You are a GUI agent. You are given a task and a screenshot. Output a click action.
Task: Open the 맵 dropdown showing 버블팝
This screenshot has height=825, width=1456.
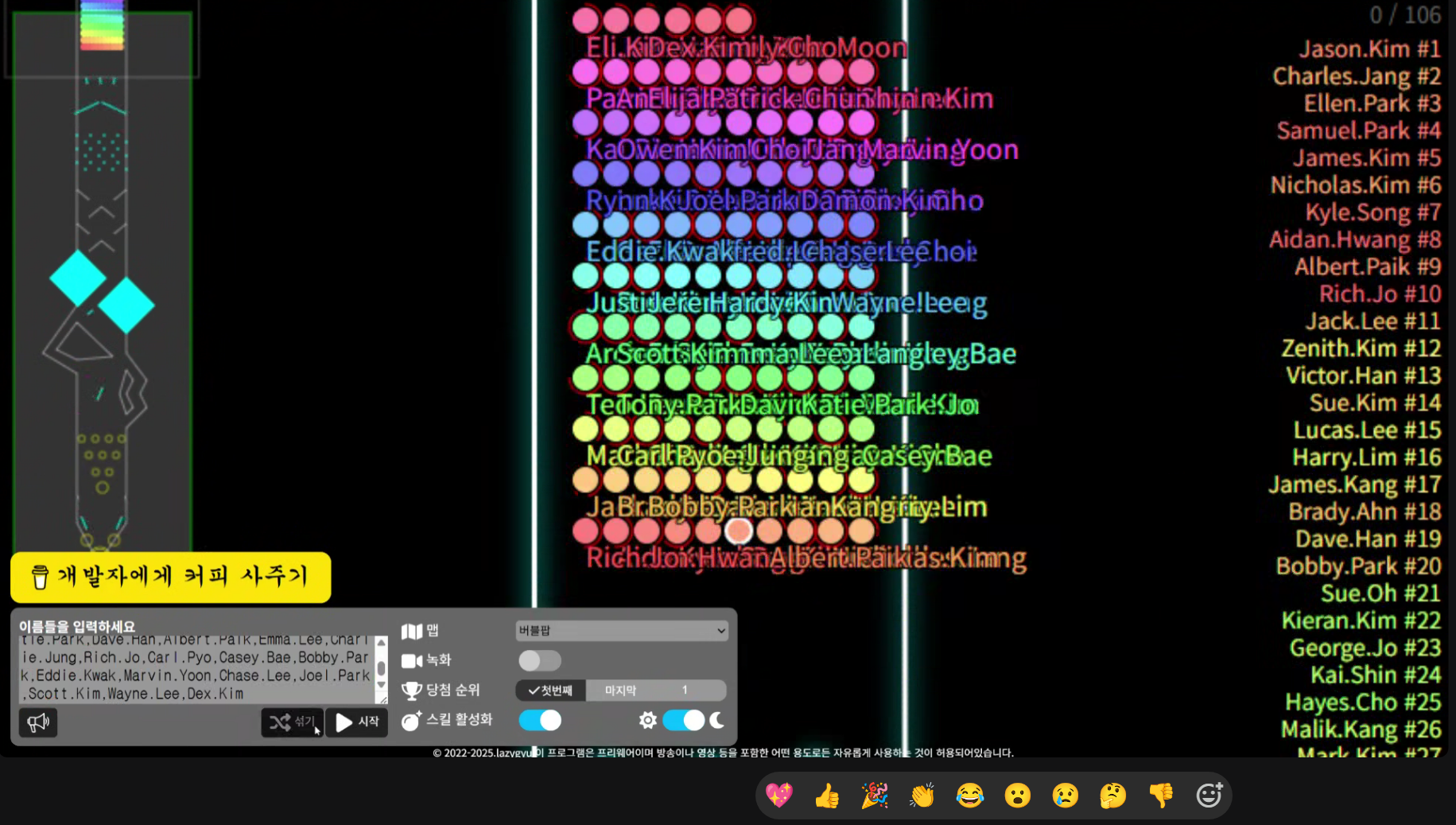tap(621, 631)
